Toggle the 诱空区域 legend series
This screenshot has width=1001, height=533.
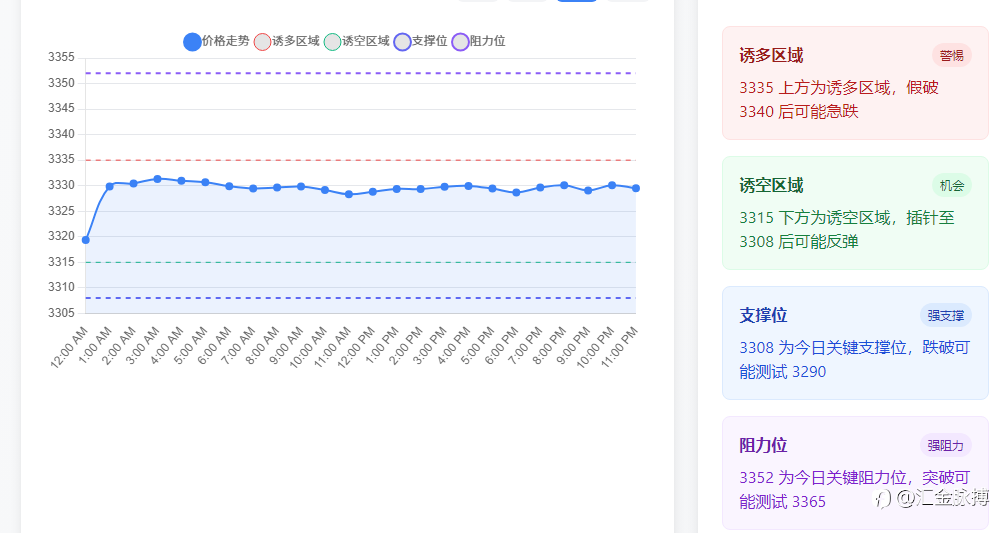click(357, 41)
